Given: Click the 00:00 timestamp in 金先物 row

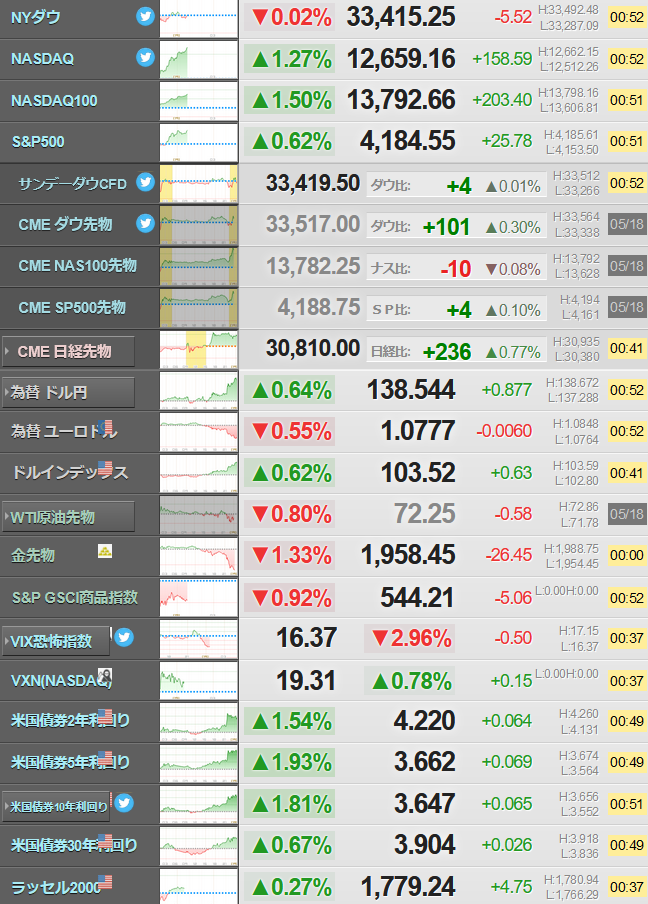Looking at the screenshot, I should 627,555.
